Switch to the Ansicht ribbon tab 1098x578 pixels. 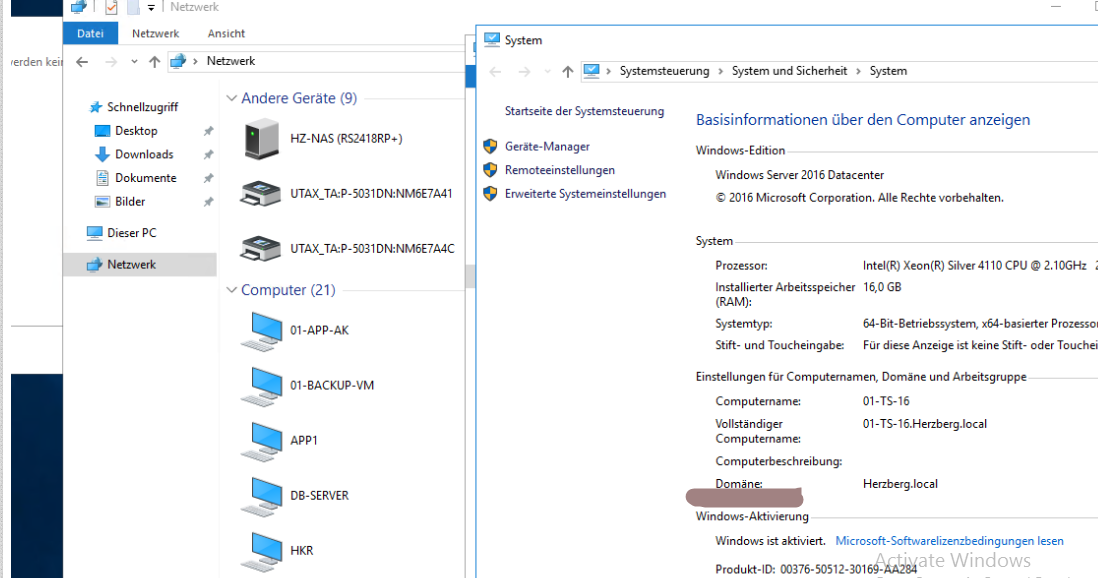coord(226,33)
